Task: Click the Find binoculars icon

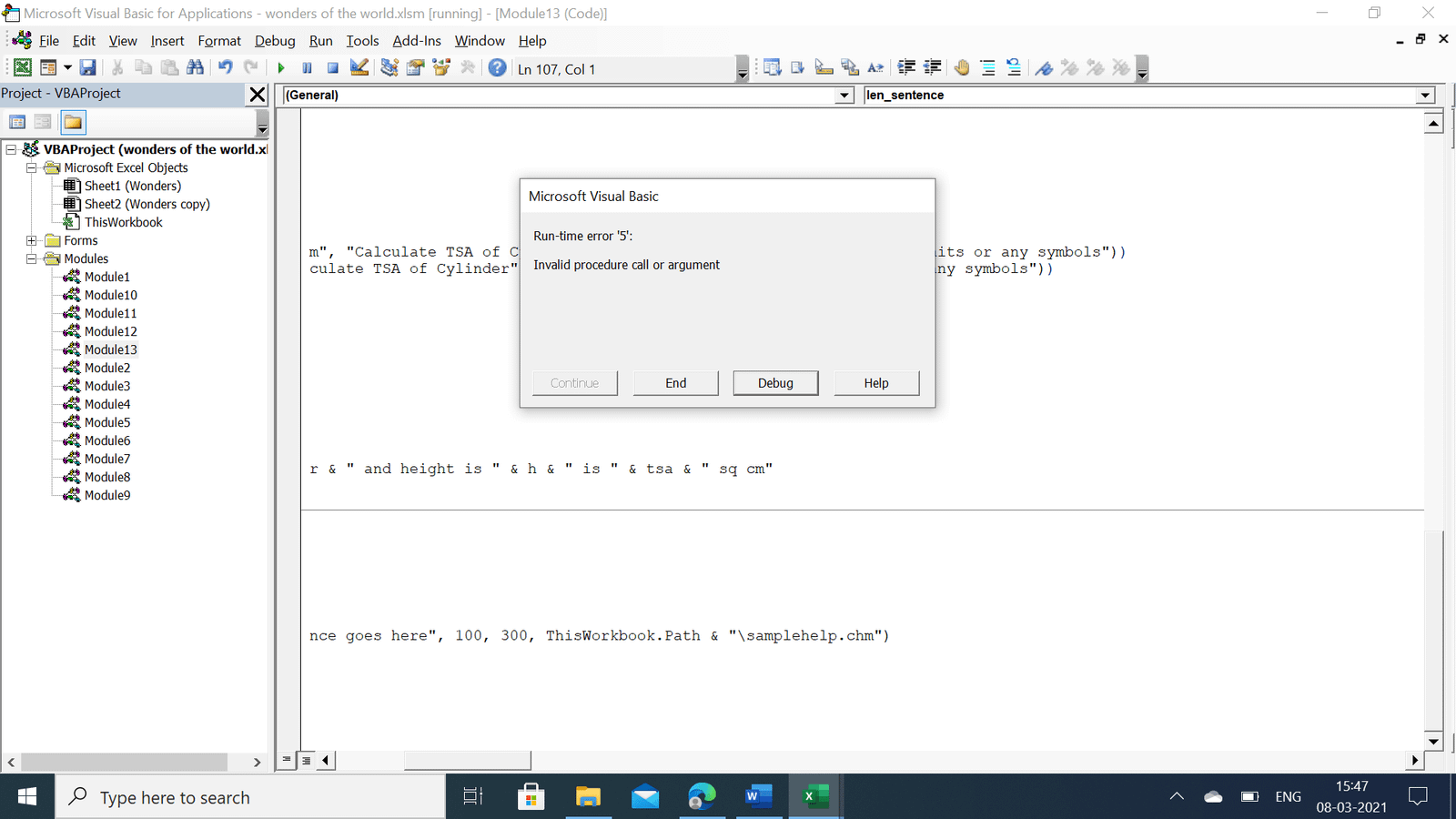Action: pyautogui.click(x=195, y=68)
